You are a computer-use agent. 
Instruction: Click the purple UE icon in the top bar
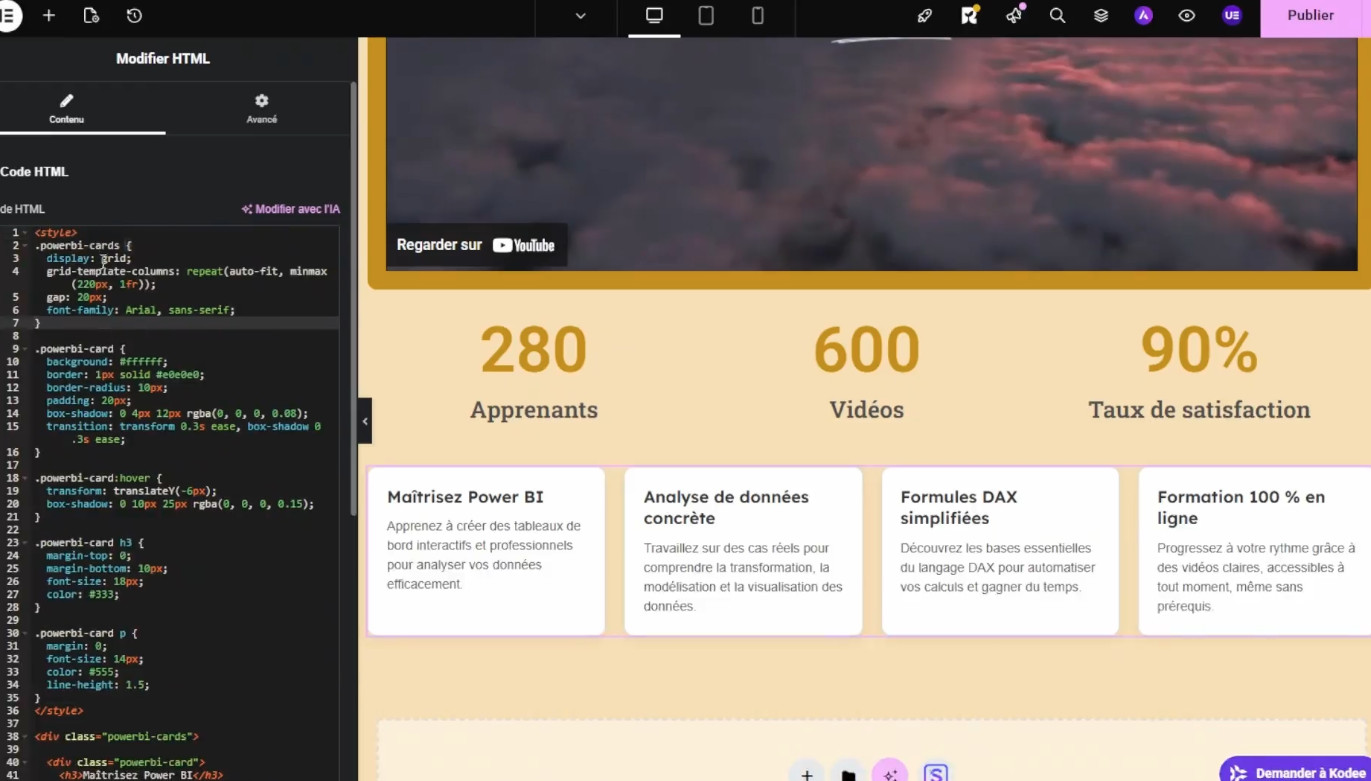point(1232,16)
